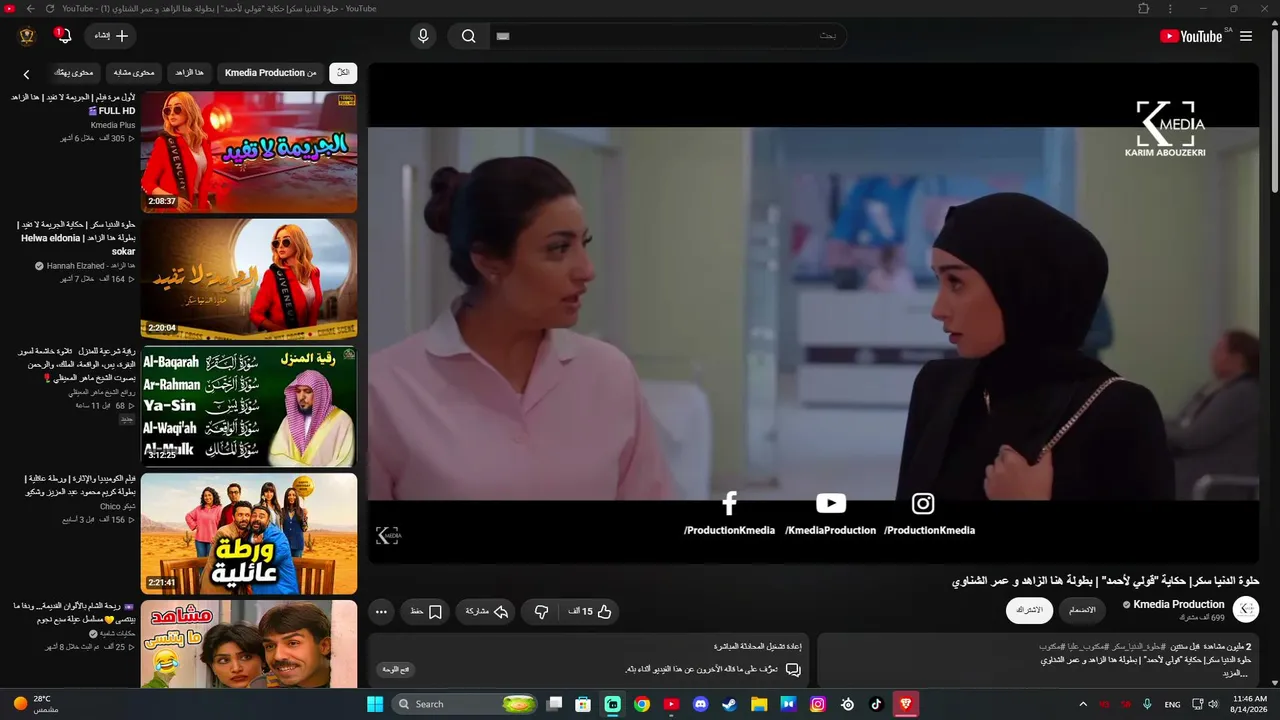1280x720 pixels.
Task: Reload the page with refresh icon
Action: click(x=51, y=9)
